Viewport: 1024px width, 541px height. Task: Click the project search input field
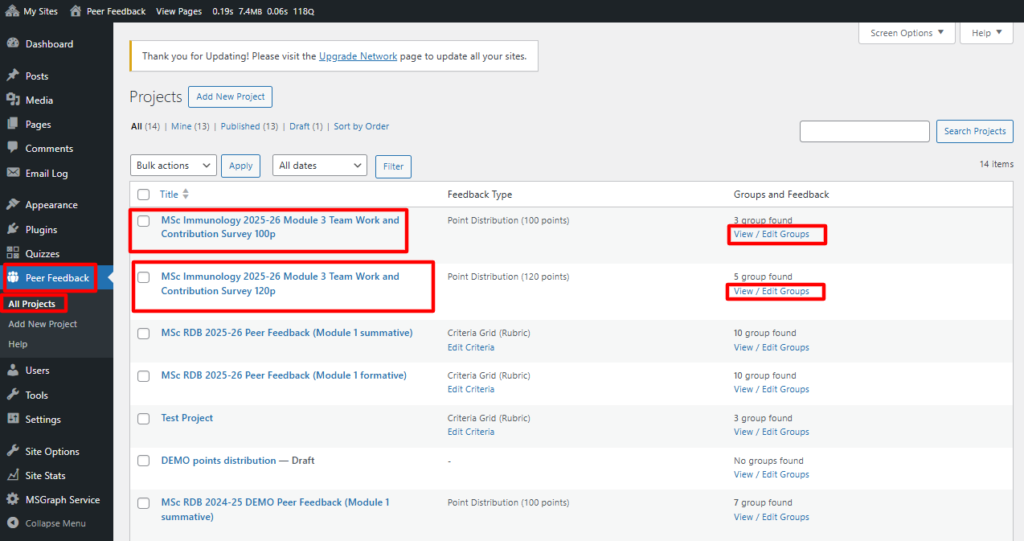click(864, 131)
